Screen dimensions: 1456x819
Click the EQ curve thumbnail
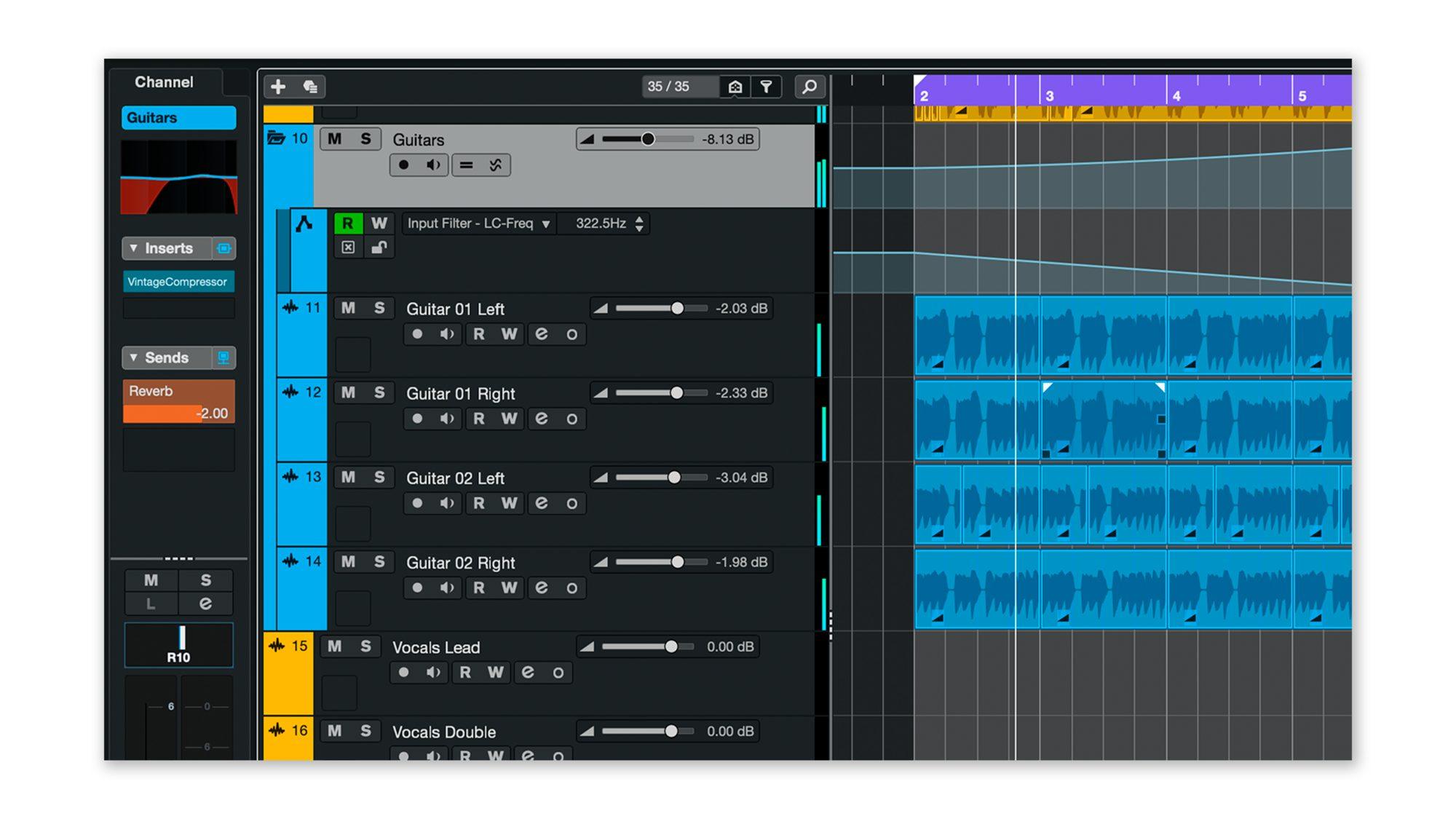tap(178, 177)
